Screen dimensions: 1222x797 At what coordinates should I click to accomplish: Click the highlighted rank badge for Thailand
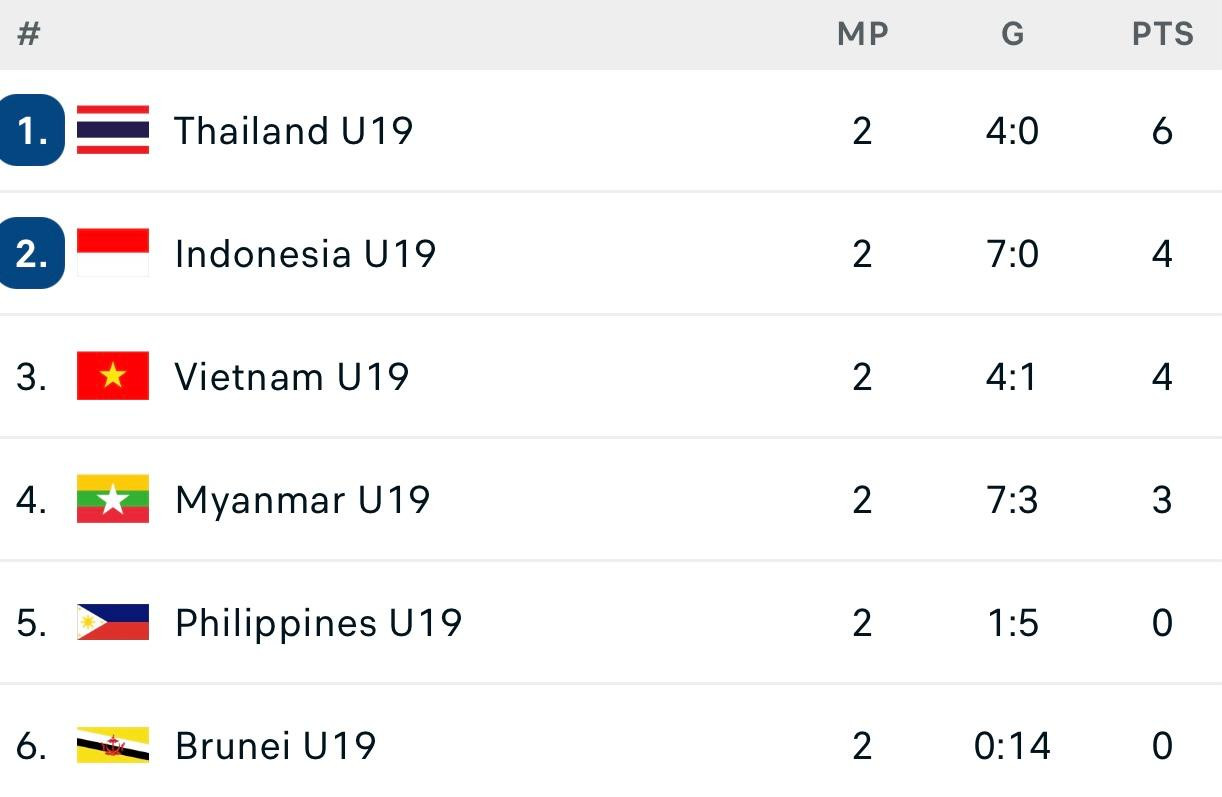point(33,129)
